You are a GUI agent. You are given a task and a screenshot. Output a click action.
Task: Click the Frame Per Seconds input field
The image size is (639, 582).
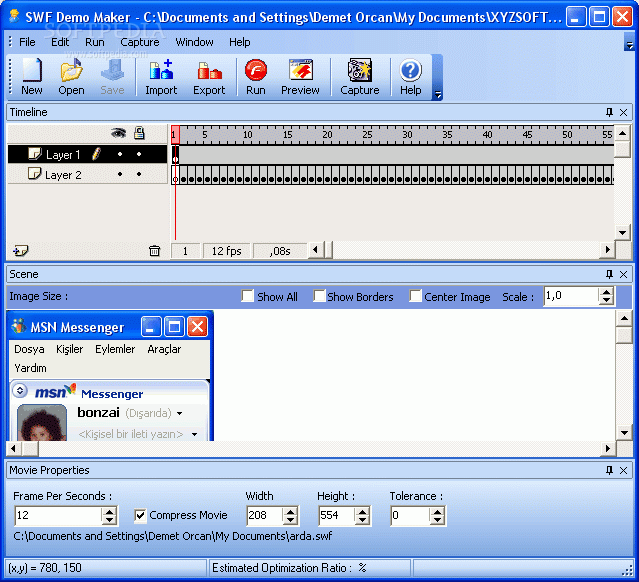pyautogui.click(x=58, y=516)
